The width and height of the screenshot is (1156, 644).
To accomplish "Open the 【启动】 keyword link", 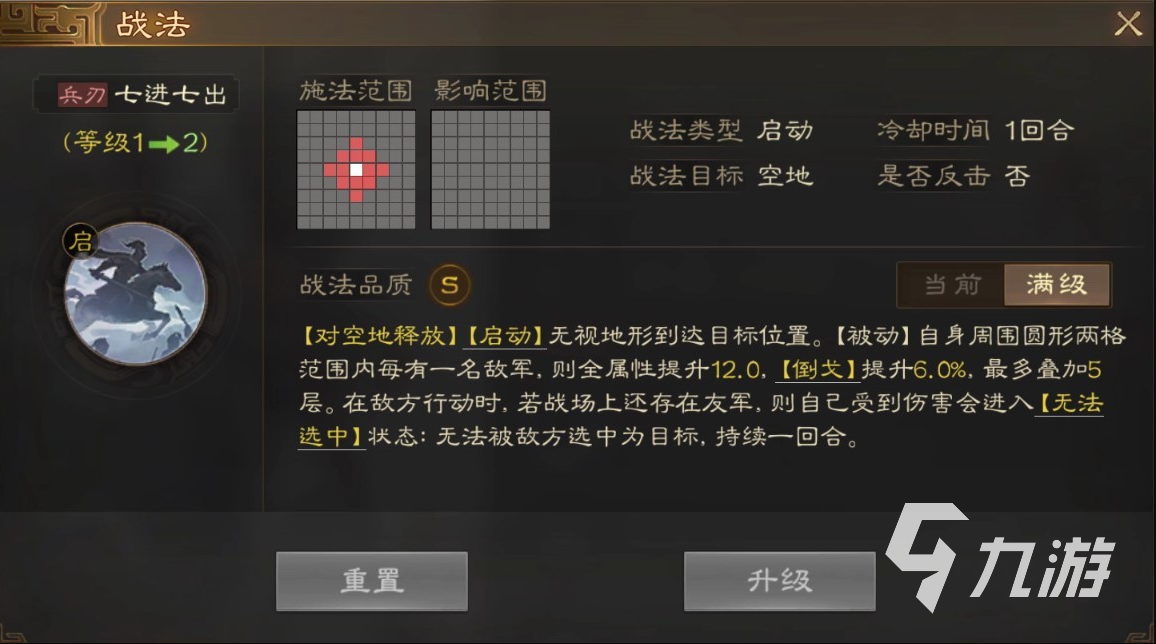I will point(505,336).
